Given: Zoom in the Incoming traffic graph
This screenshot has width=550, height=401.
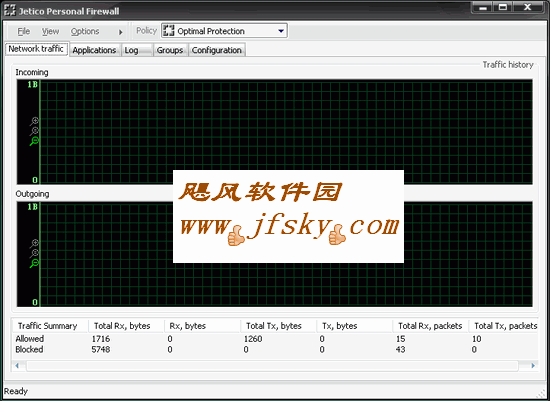Looking at the screenshot, I should pos(34,121).
